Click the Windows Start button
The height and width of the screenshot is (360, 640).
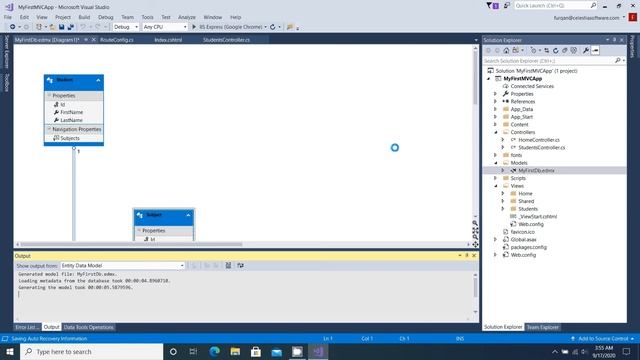pyautogui.click(x=10, y=351)
